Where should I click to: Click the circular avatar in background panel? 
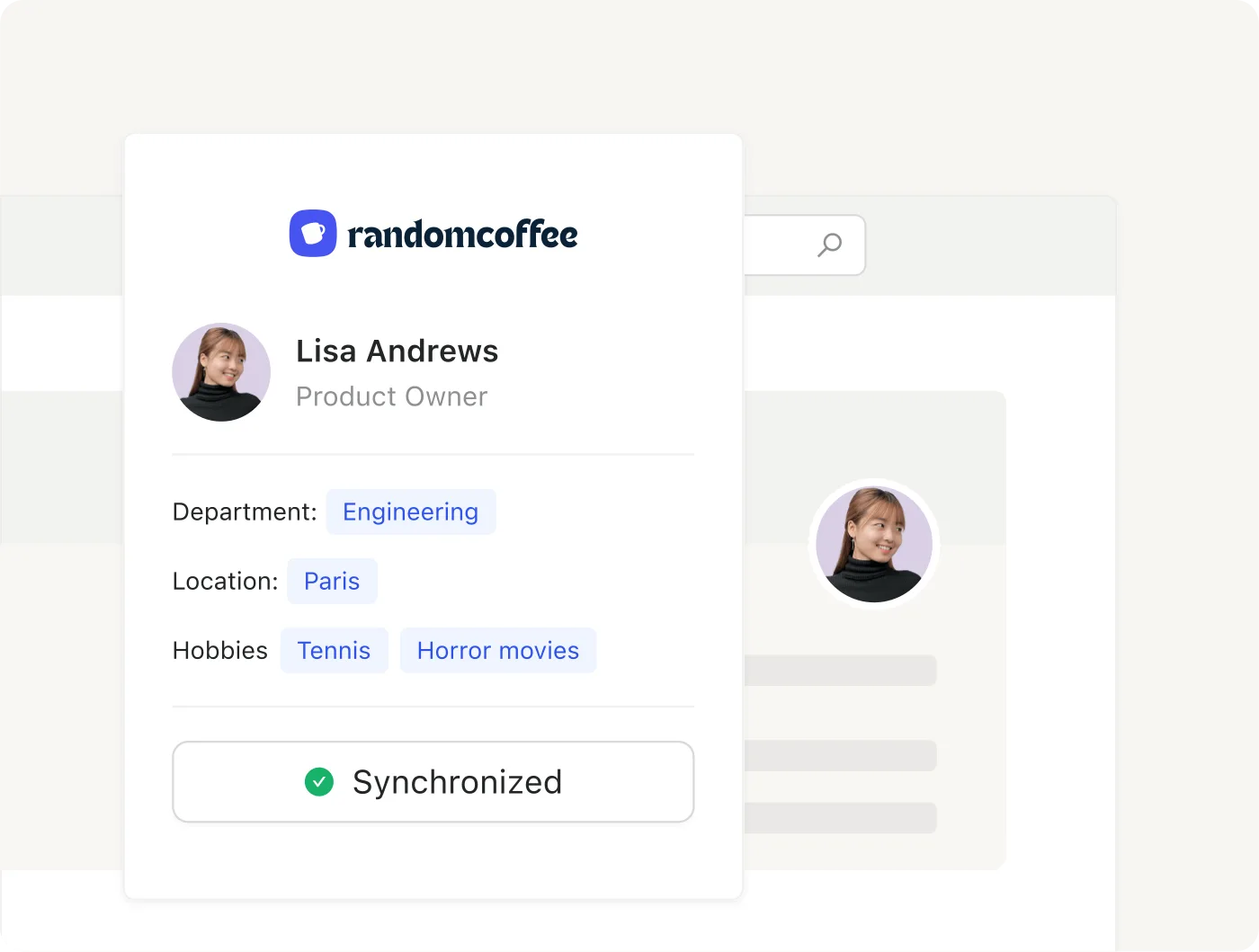click(x=874, y=545)
